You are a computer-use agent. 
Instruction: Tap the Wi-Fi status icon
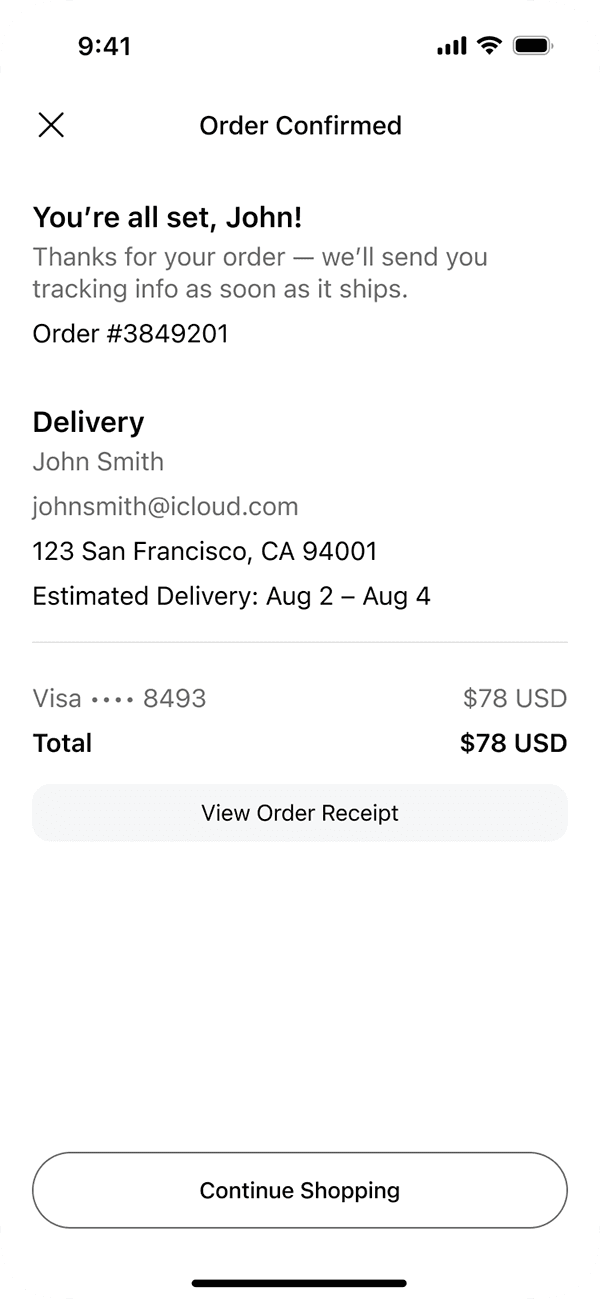(x=489, y=46)
